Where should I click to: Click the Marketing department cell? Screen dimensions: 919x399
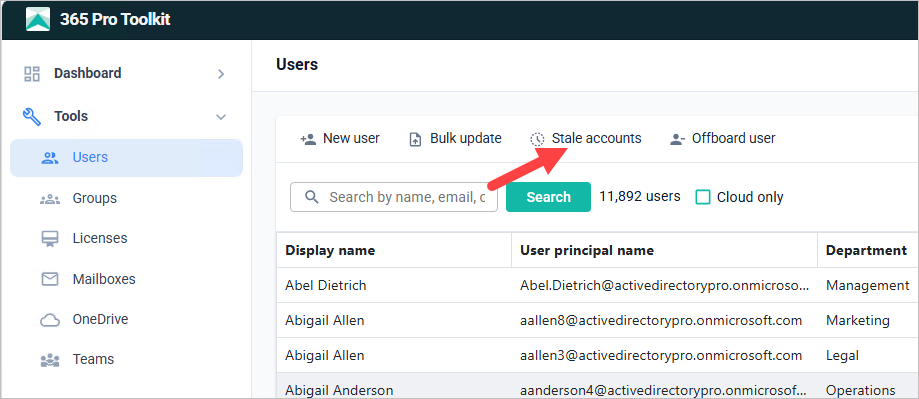pyautogui.click(x=867, y=320)
